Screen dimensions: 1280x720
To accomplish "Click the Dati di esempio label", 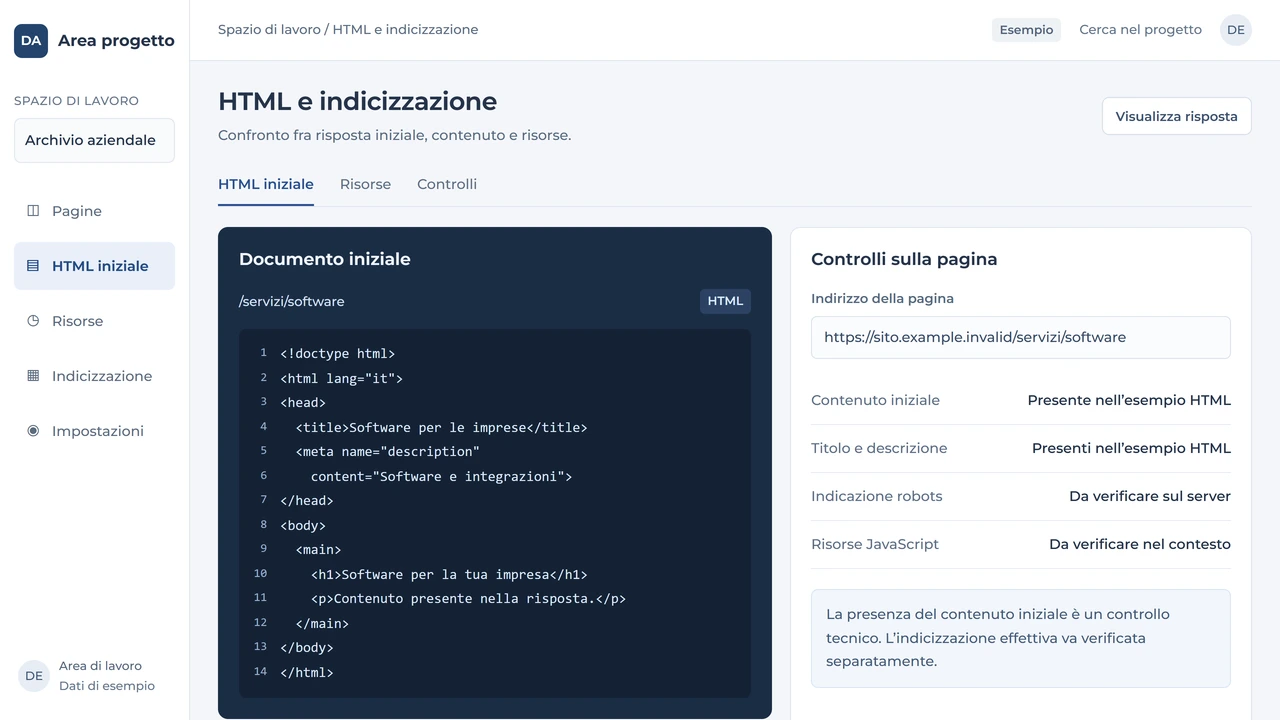I will pos(107,686).
